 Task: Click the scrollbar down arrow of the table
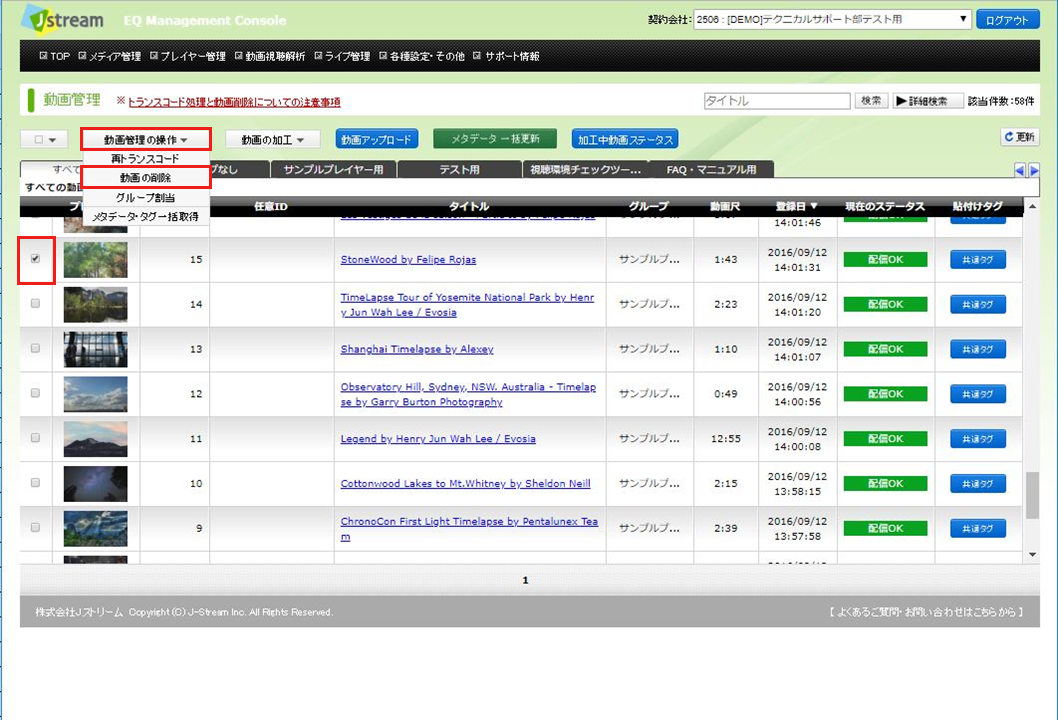[x=1033, y=553]
